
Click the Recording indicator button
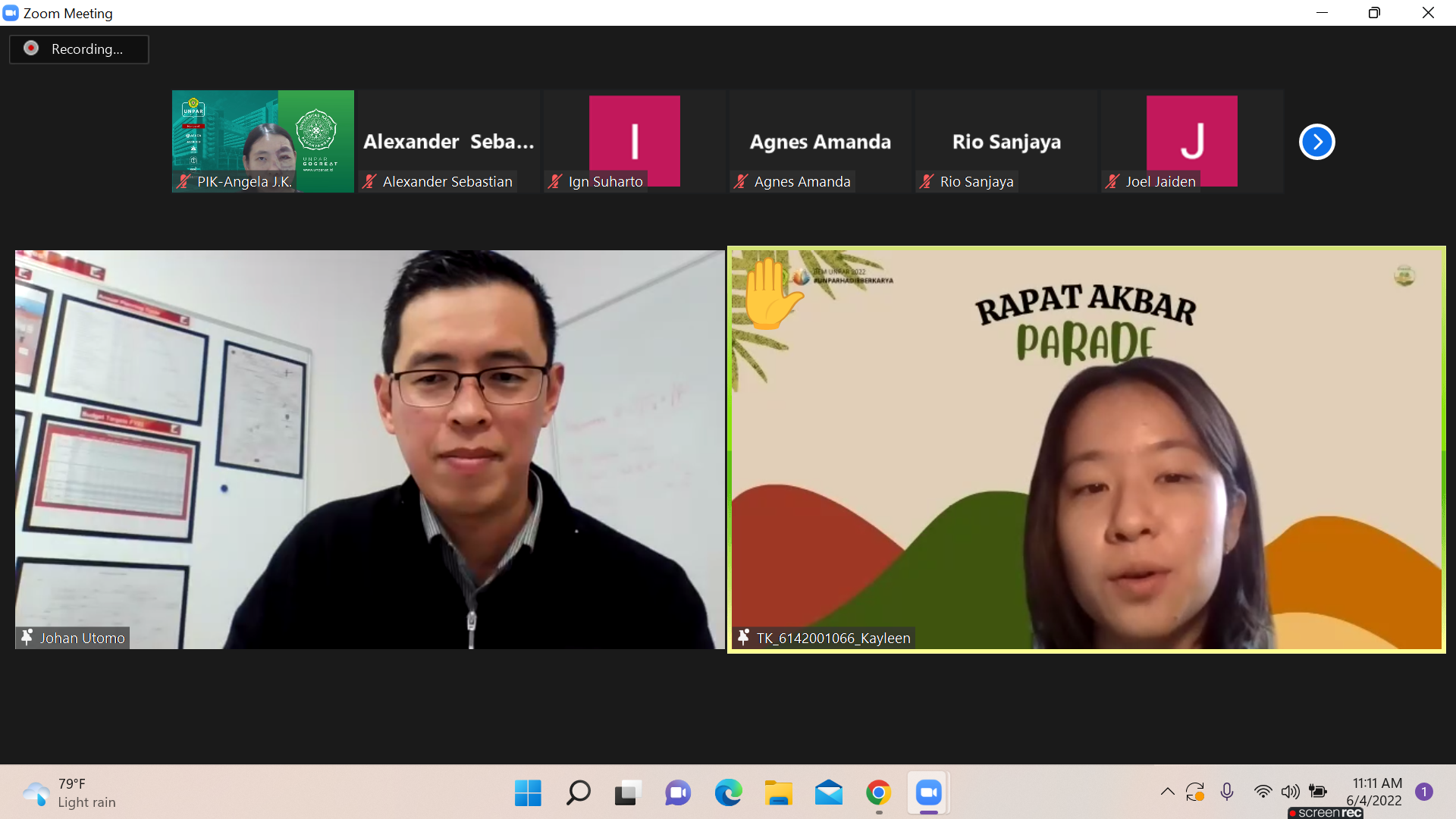pyautogui.click(x=79, y=49)
